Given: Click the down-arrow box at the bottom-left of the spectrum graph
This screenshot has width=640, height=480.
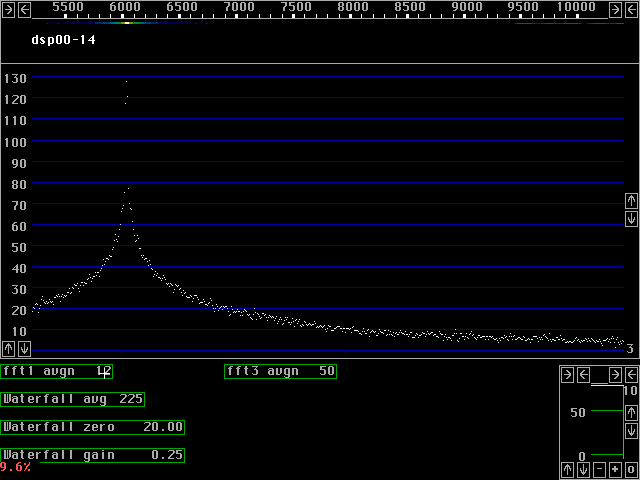Looking at the screenshot, I should (24, 349).
